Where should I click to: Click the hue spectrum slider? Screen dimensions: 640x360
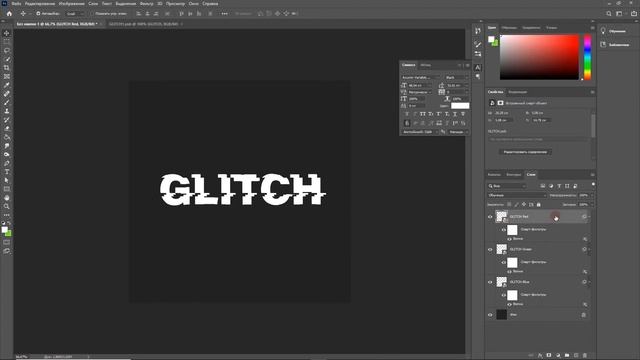[x=587, y=57]
